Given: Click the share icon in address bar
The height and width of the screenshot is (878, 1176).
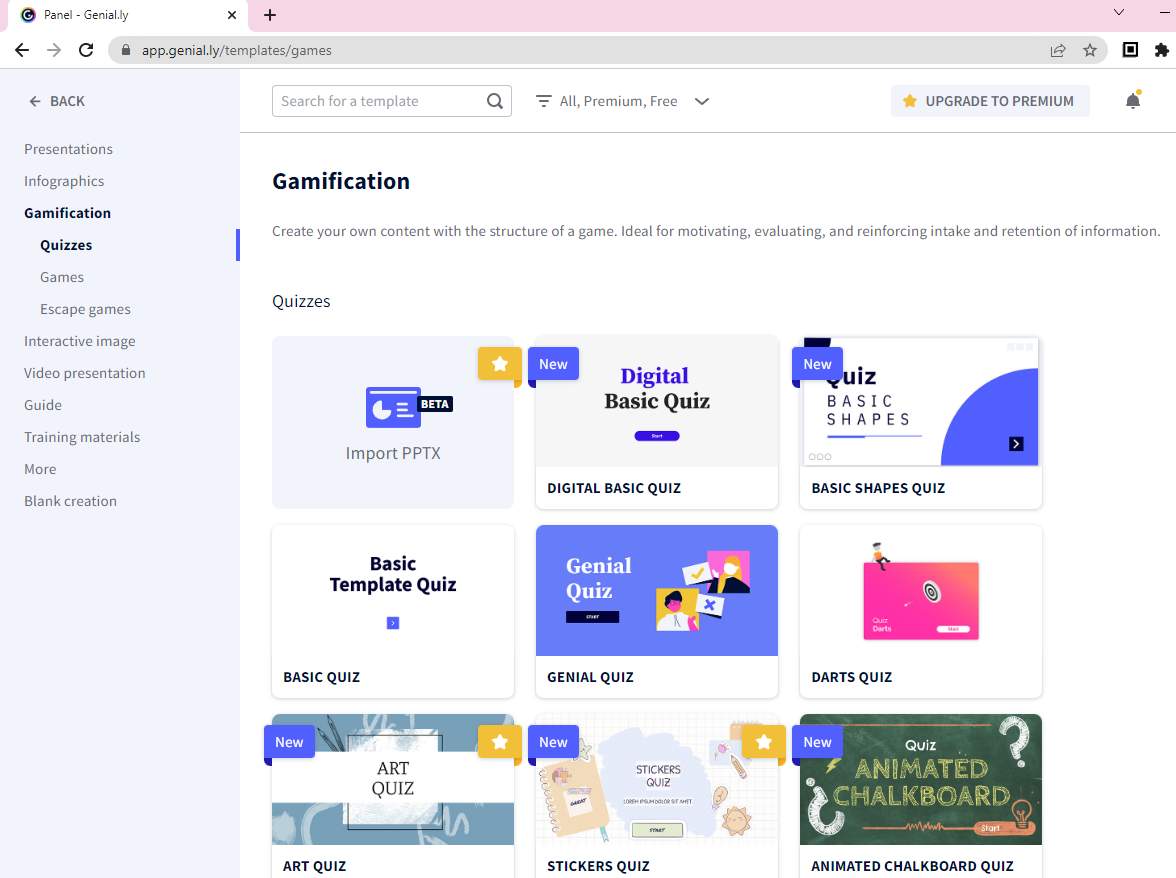Looking at the screenshot, I should coord(1057,50).
